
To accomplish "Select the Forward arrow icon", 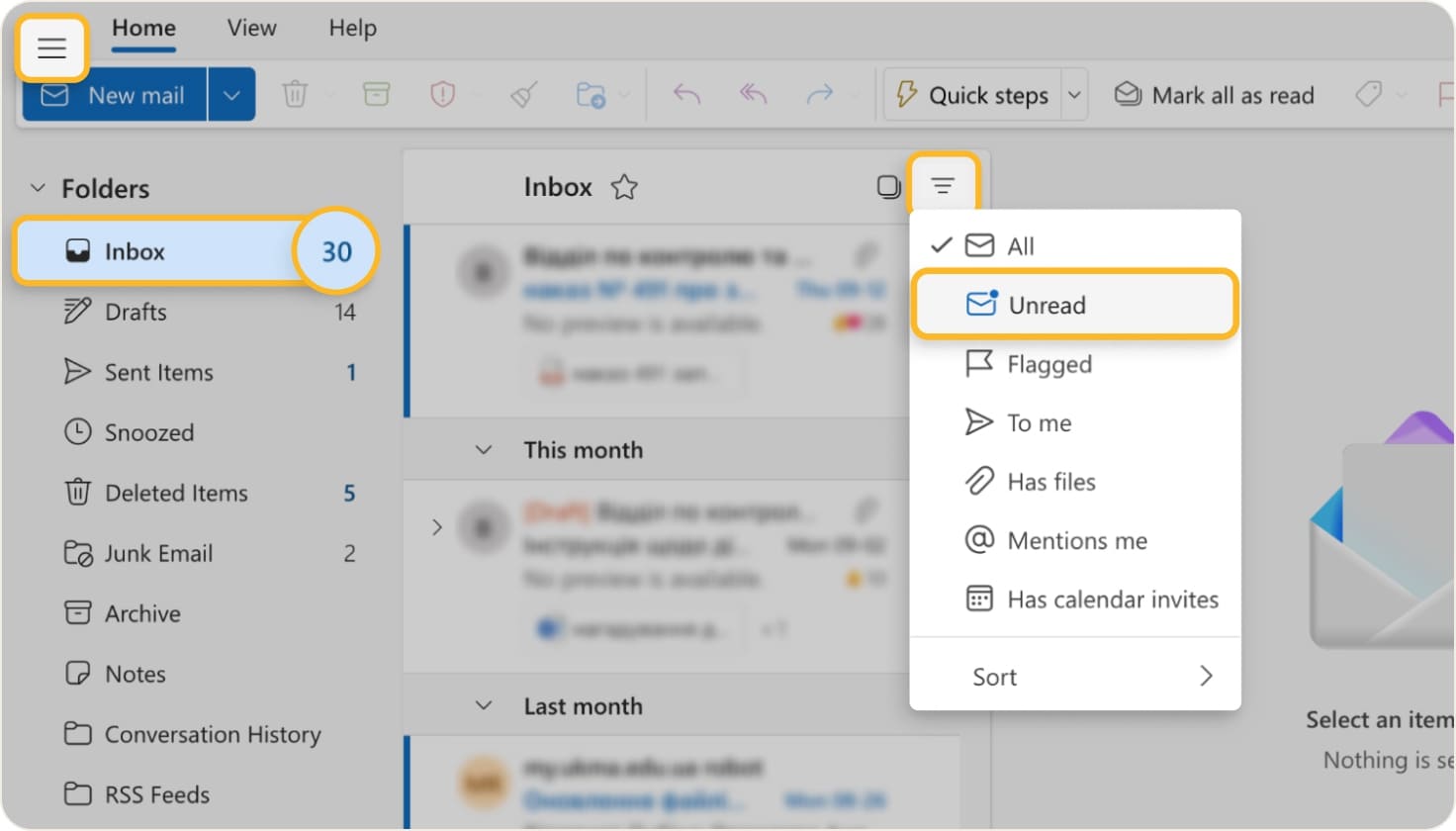I will [819, 93].
